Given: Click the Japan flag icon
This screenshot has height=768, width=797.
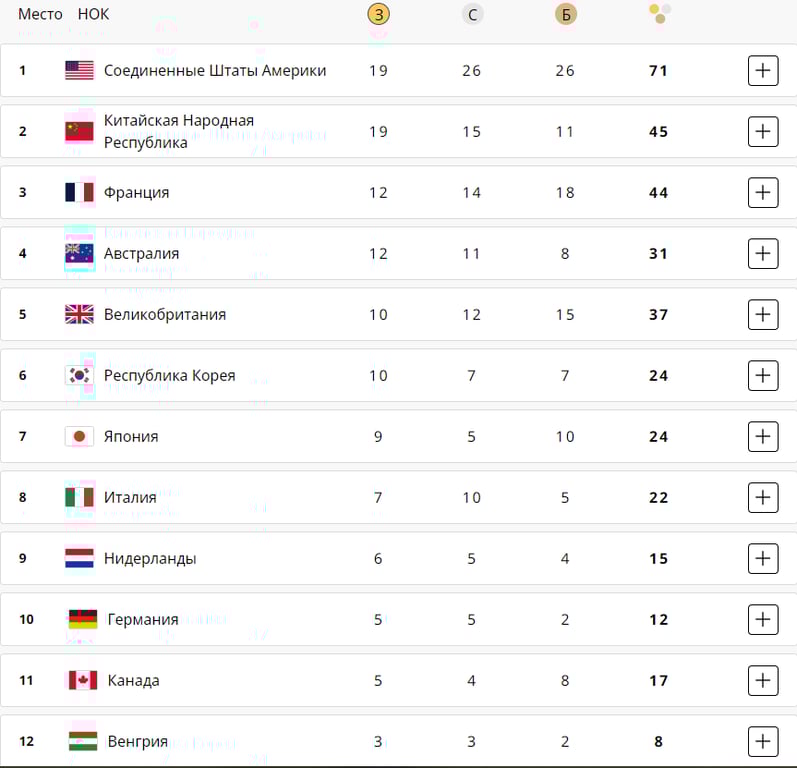Looking at the screenshot, I should 79,436.
